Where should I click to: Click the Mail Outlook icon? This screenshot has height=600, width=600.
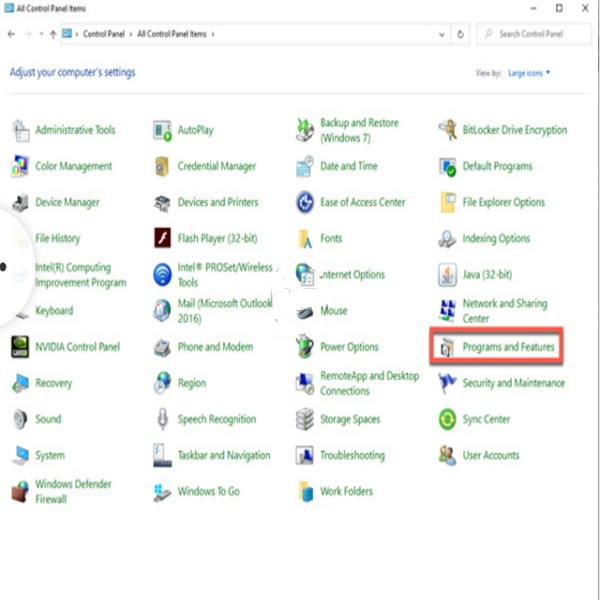162,310
